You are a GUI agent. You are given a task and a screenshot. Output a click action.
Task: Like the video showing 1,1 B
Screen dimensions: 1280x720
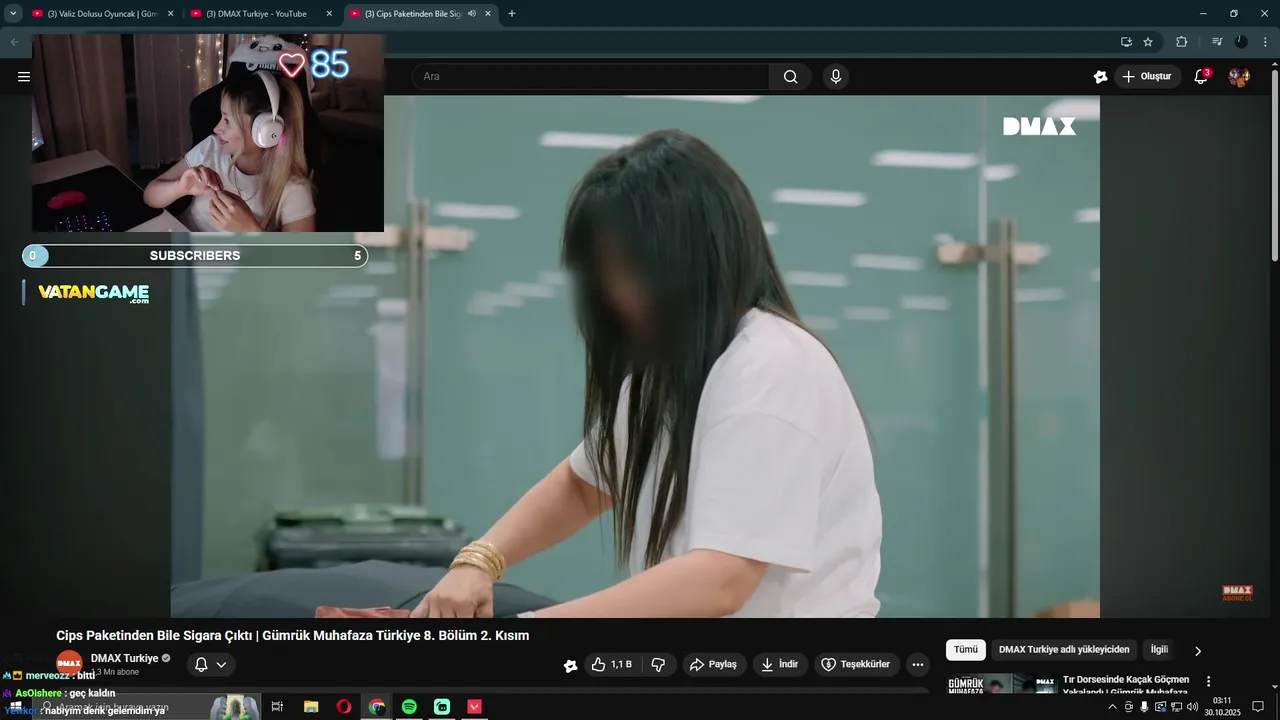pos(611,665)
